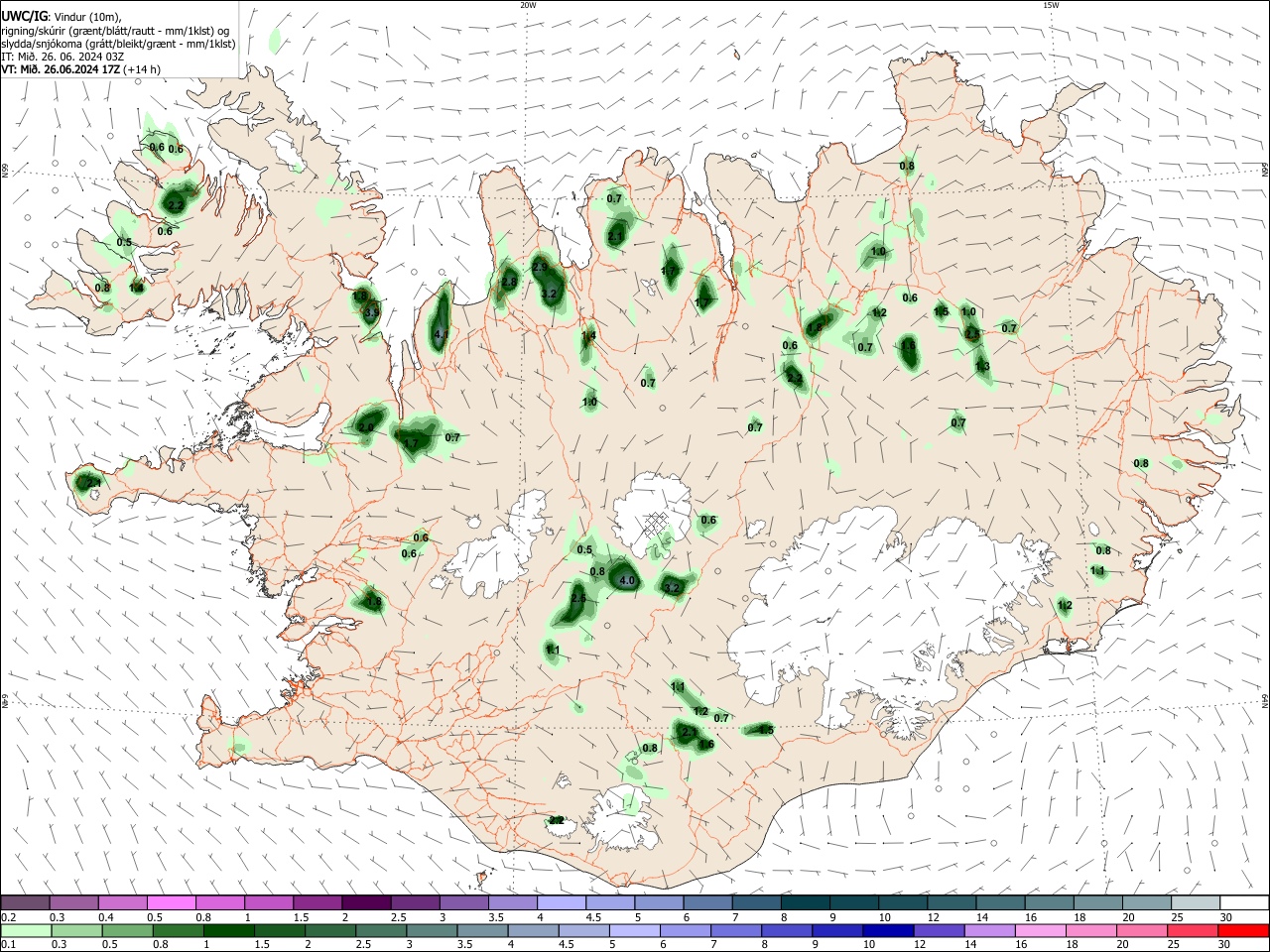Viewport: 1270px width, 952px height.
Task: Select the deep blue 10 swatch in bottom legend row
Action: click(887, 930)
